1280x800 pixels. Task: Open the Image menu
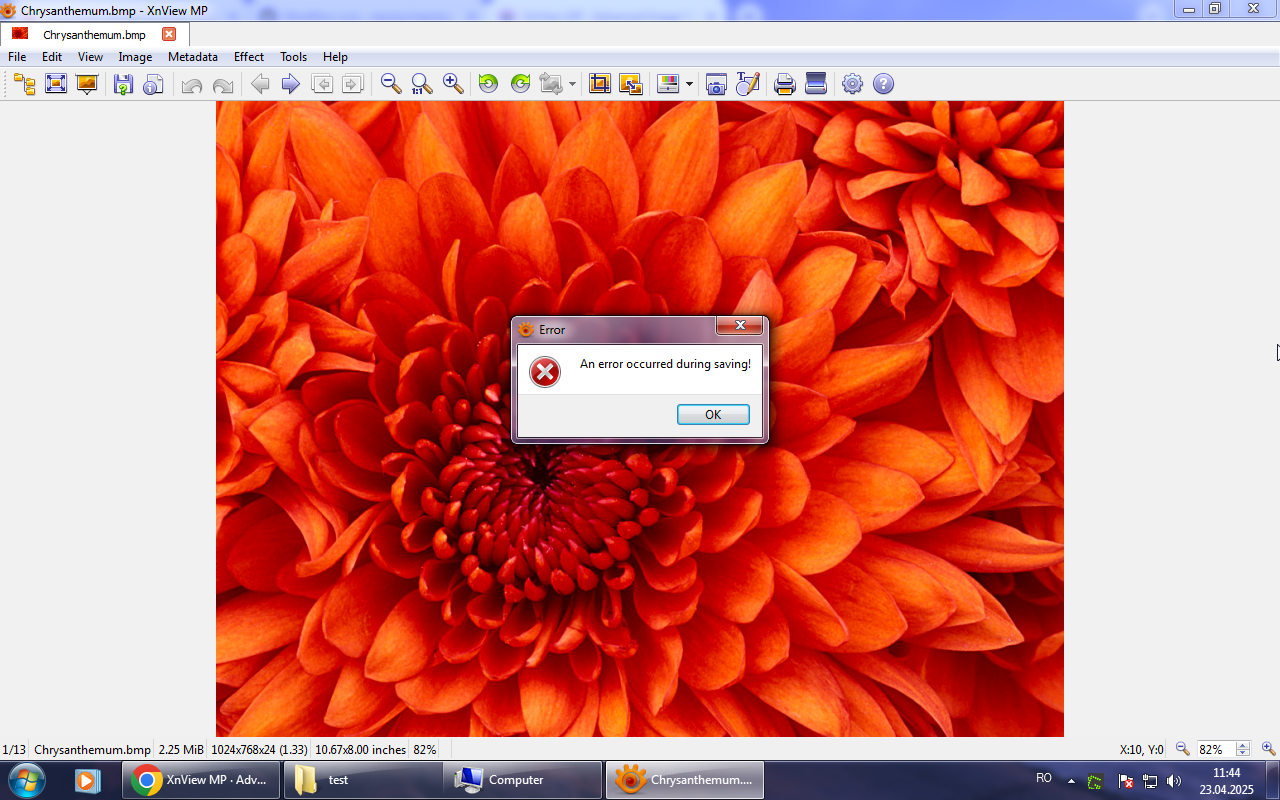coord(135,57)
